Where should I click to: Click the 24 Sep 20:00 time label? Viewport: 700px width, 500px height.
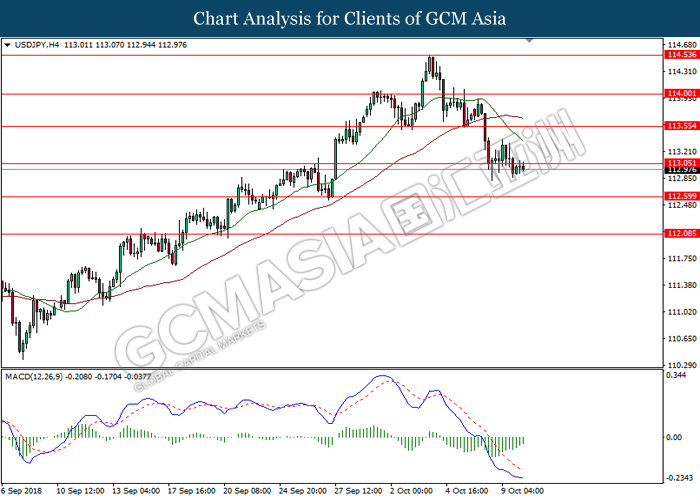click(x=303, y=491)
